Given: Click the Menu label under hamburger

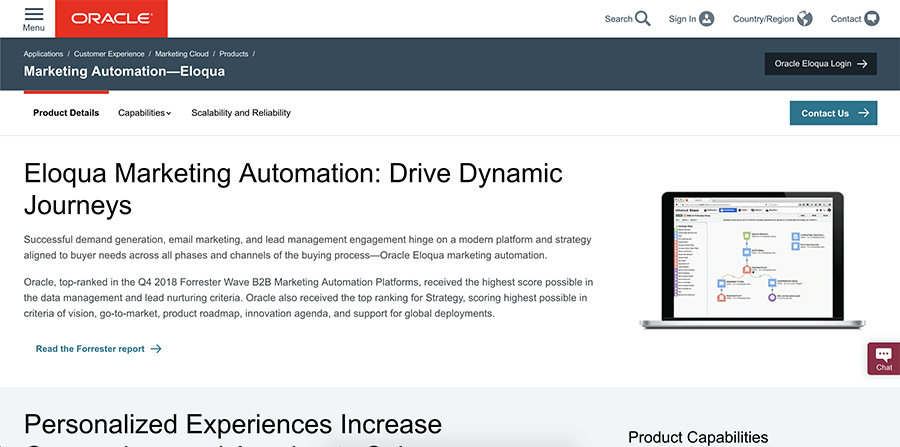Looking at the screenshot, I should click(x=34, y=28).
